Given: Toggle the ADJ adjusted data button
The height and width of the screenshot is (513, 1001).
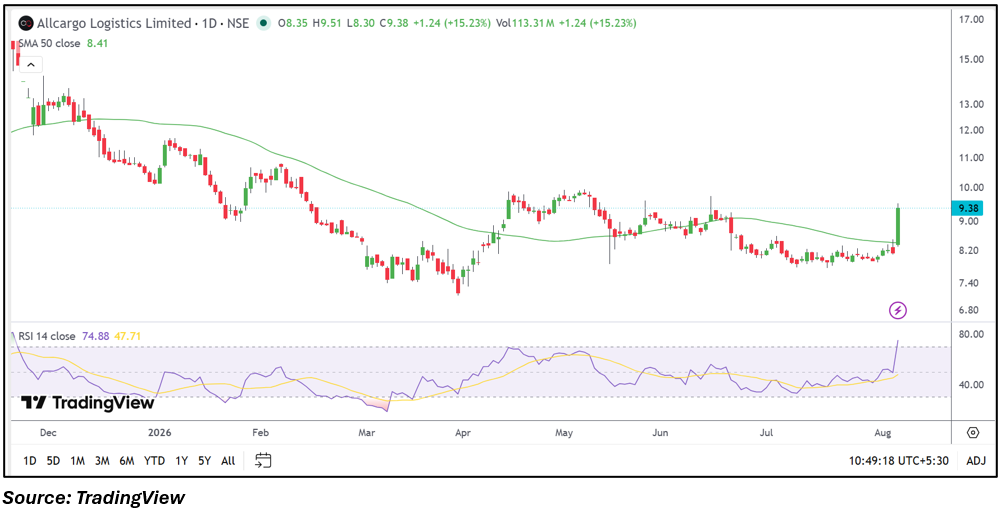Looking at the screenshot, I should click(975, 461).
